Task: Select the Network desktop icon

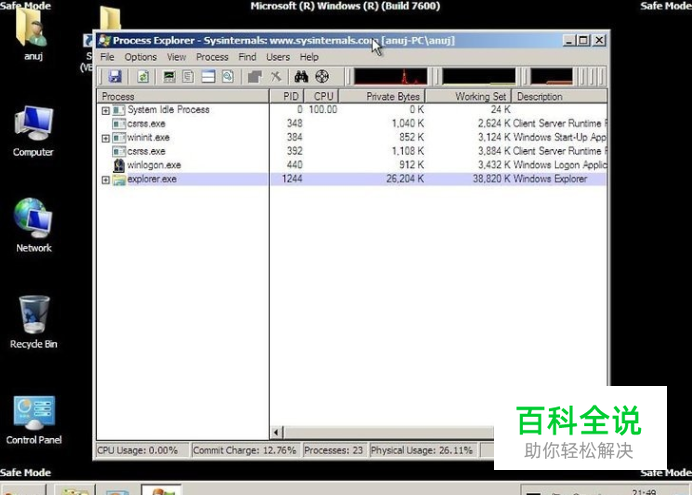Action: pos(34,225)
